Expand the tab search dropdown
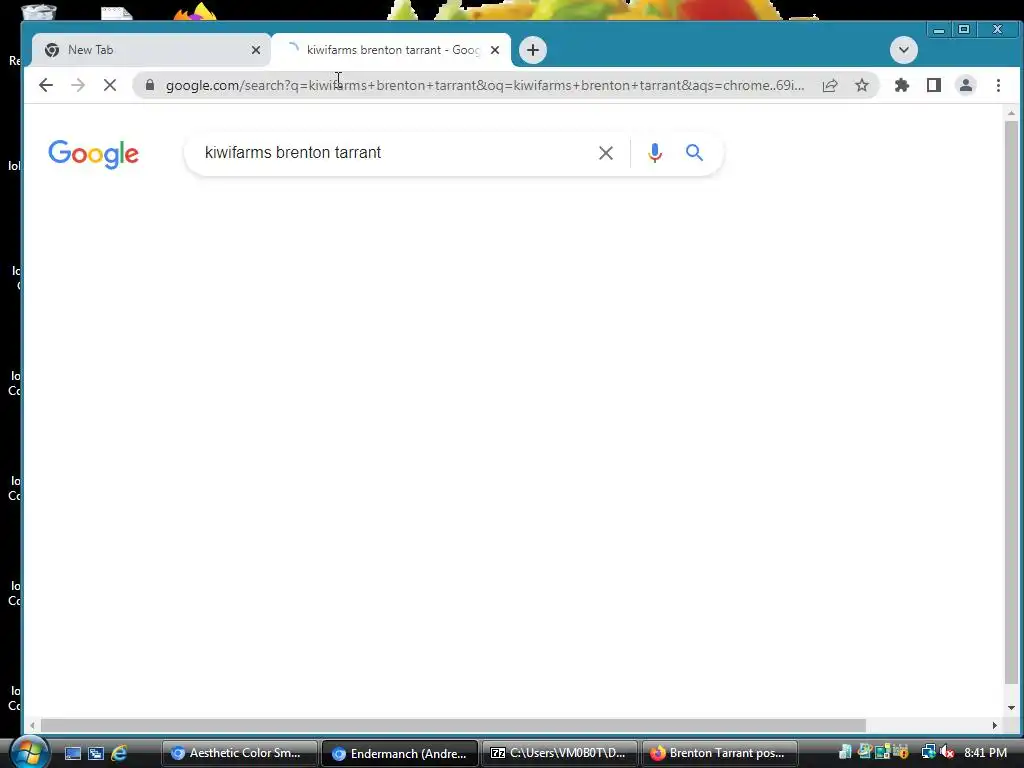 click(x=904, y=50)
